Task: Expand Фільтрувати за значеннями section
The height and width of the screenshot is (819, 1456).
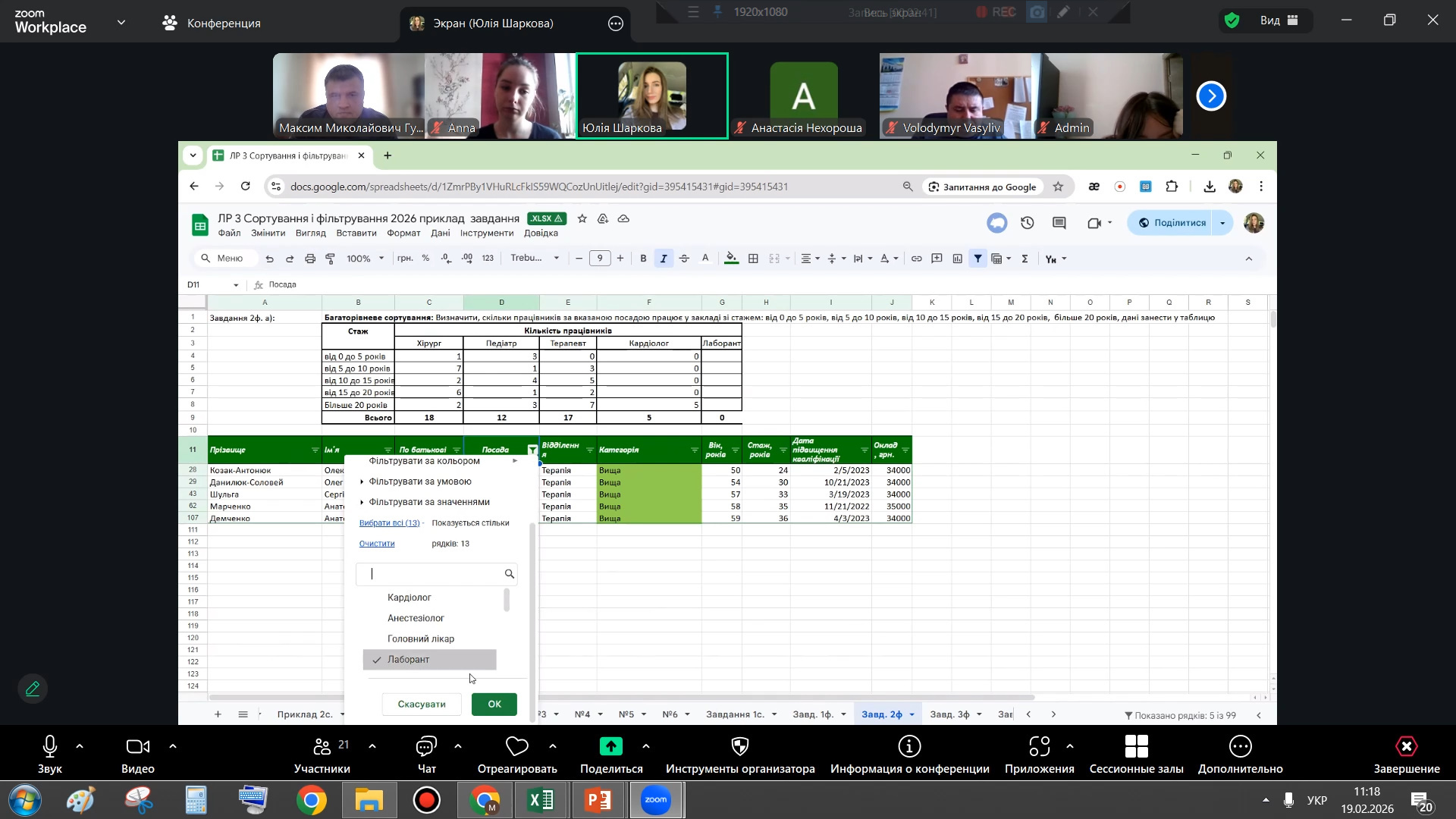Action: 428,502
